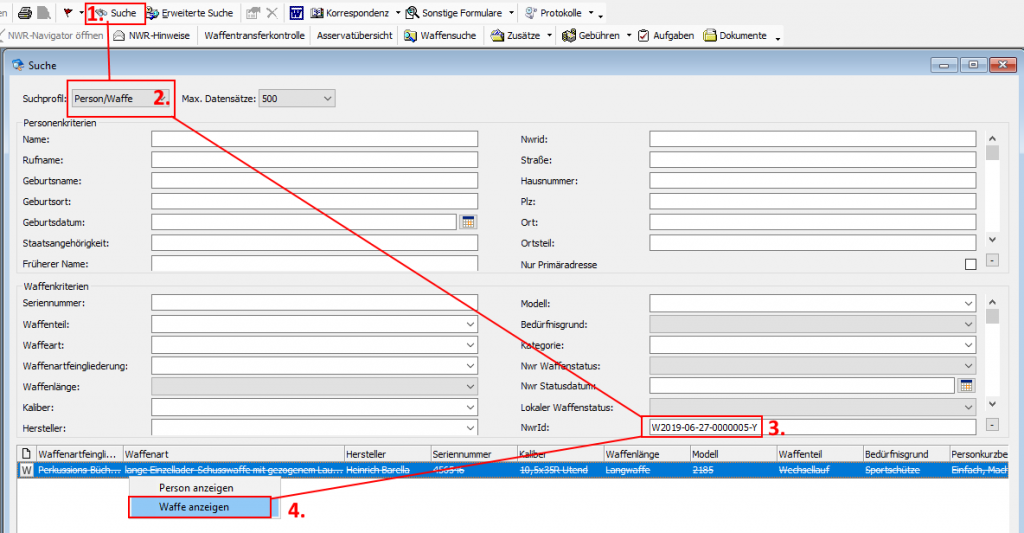Image resolution: width=1024 pixels, height=533 pixels.
Task: Click the Word document icon
Action: tap(297, 13)
